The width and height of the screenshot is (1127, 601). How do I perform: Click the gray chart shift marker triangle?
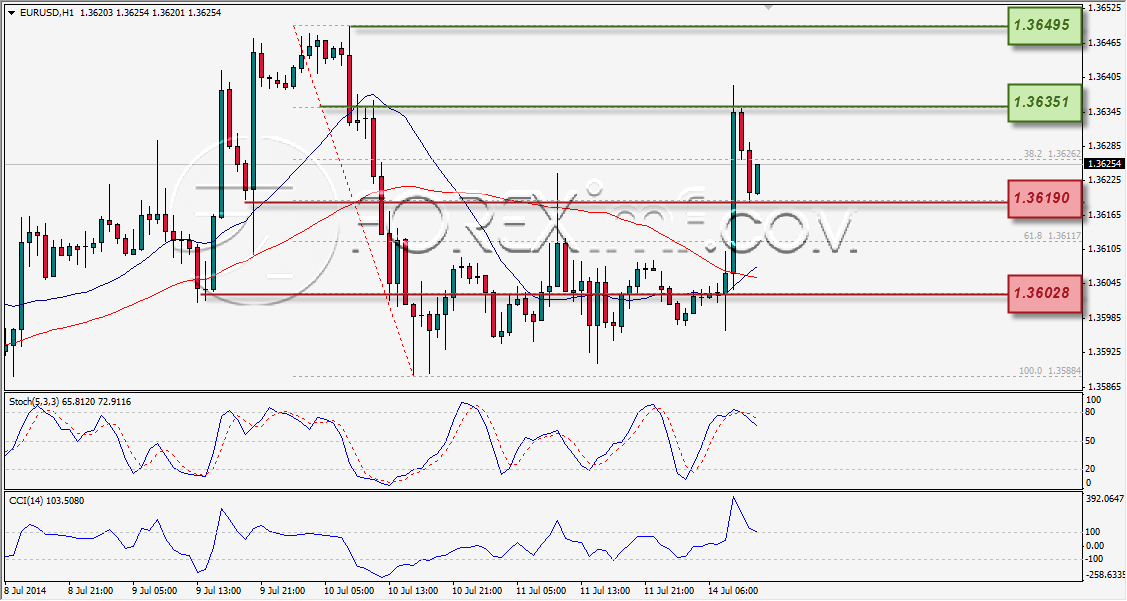point(768,7)
